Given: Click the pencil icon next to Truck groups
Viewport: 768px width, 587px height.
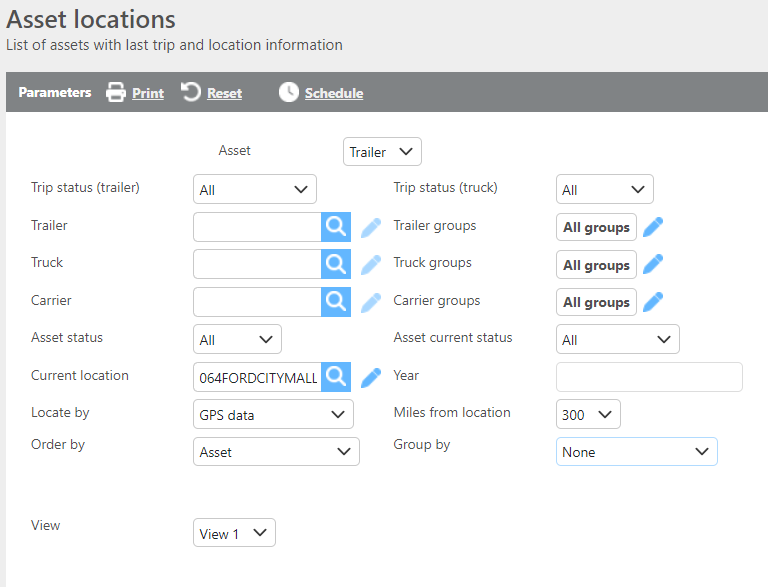Looking at the screenshot, I should pos(653,264).
